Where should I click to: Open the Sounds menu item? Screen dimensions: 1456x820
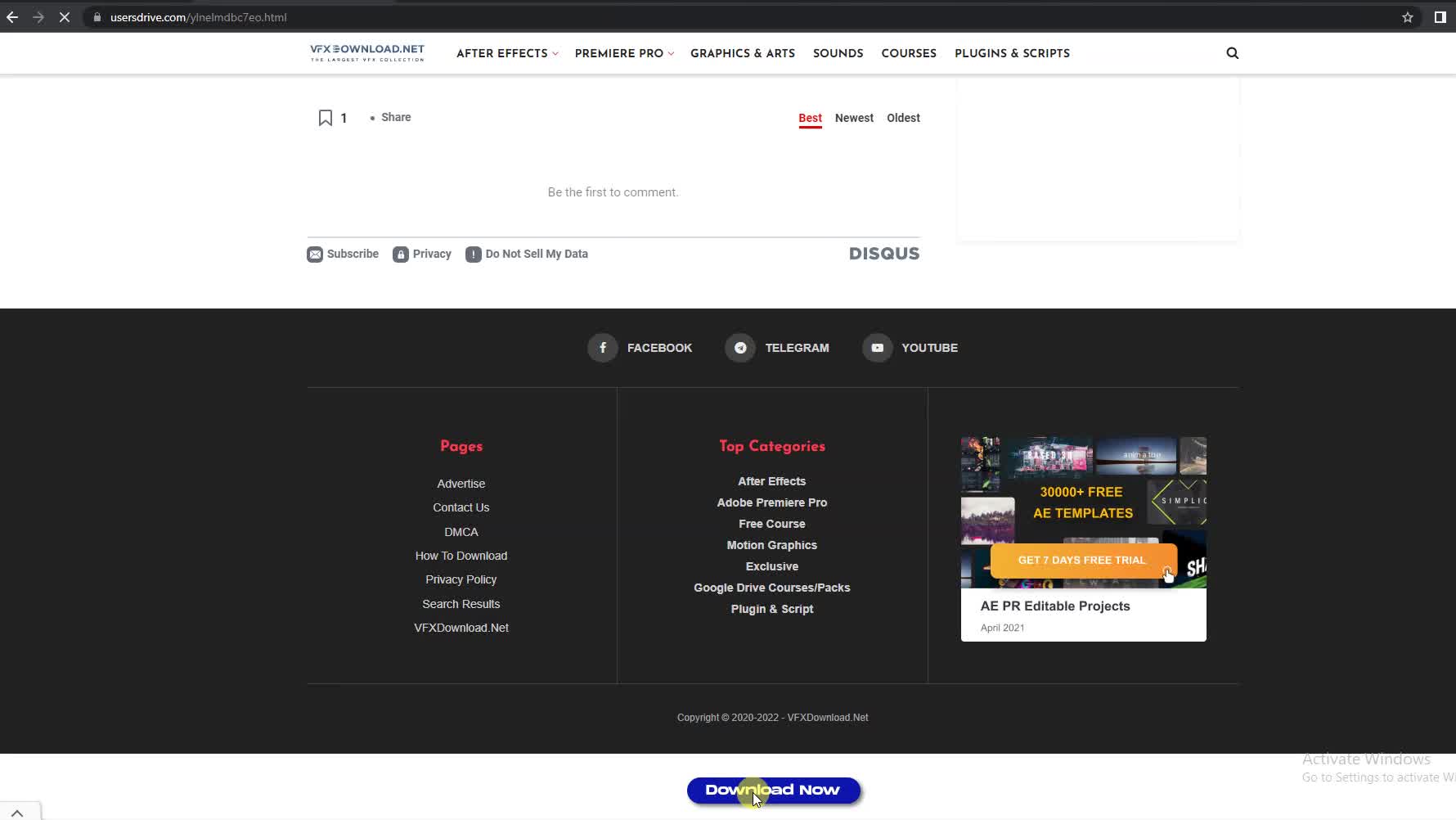[x=838, y=53]
